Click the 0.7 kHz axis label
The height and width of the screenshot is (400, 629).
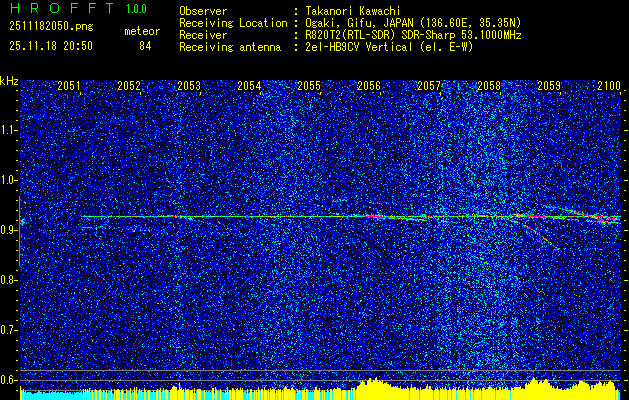[x=9, y=330]
